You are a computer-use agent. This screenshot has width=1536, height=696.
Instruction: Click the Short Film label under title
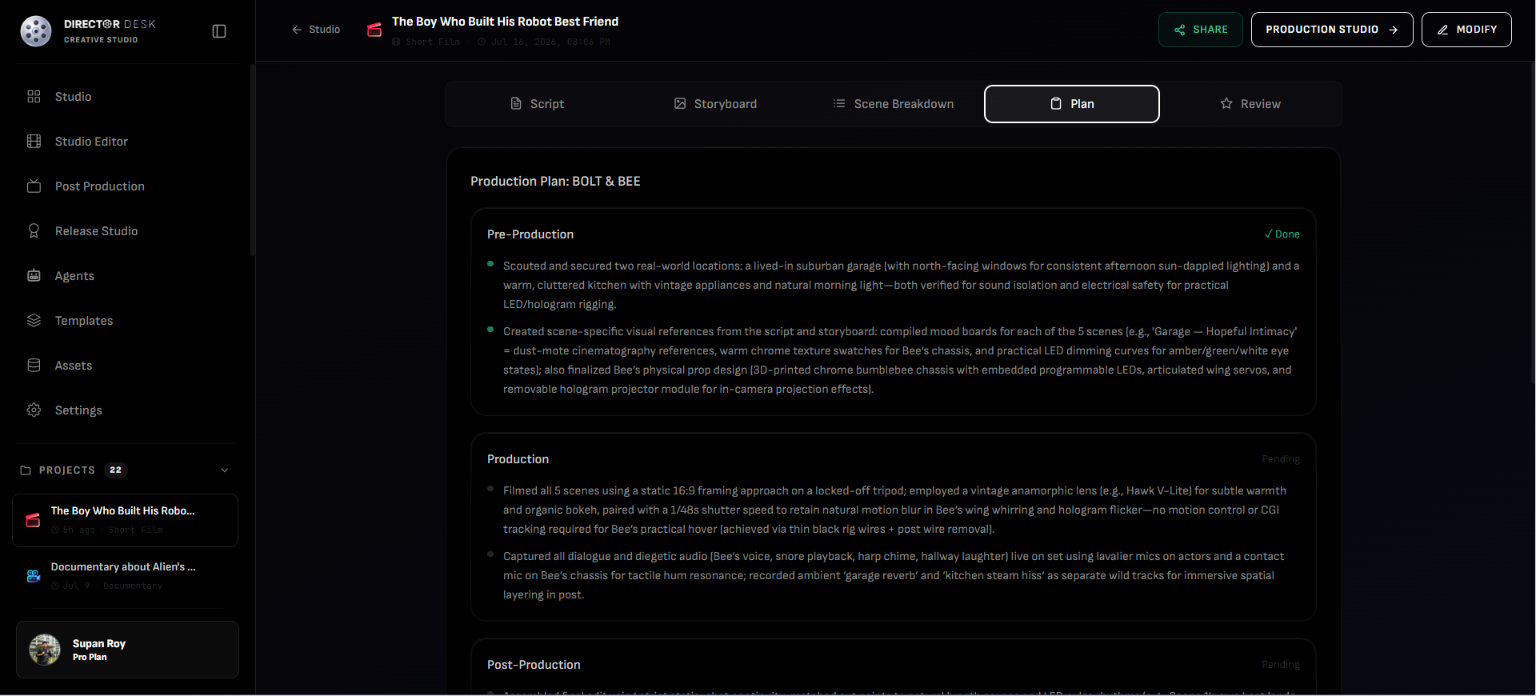[433, 42]
